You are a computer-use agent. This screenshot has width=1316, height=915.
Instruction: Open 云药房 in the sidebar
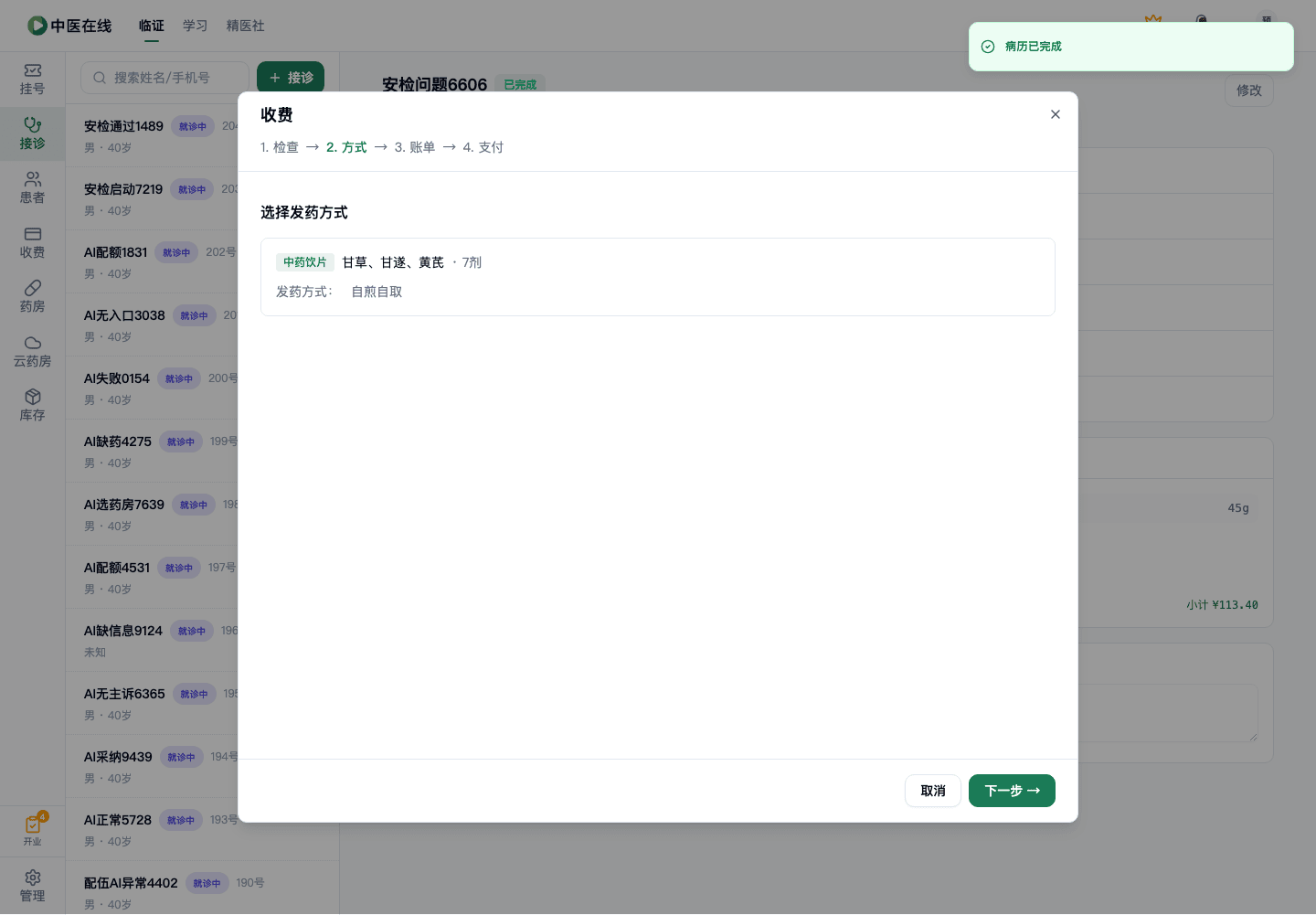(x=33, y=352)
